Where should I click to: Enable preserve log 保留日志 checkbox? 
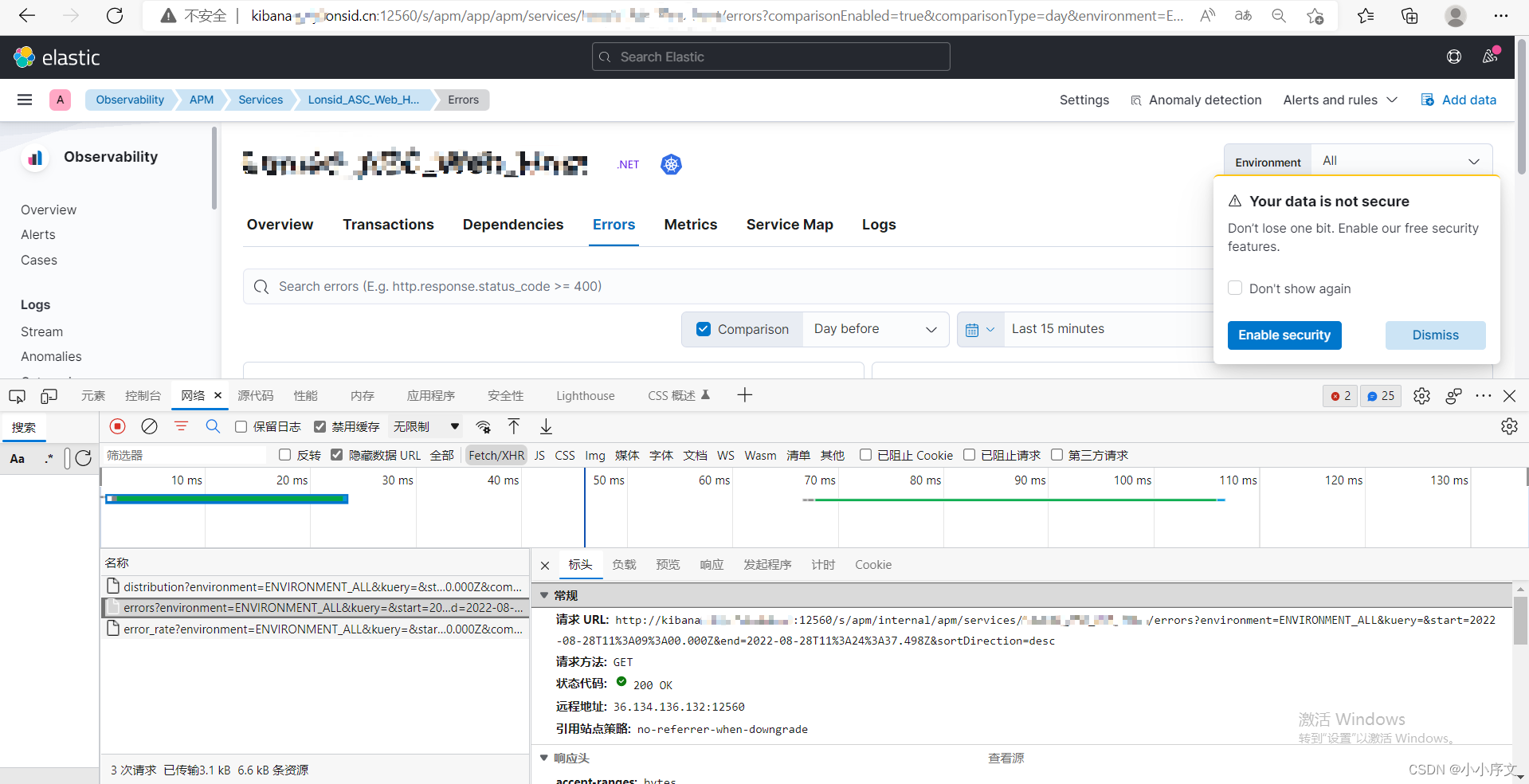tap(241, 426)
